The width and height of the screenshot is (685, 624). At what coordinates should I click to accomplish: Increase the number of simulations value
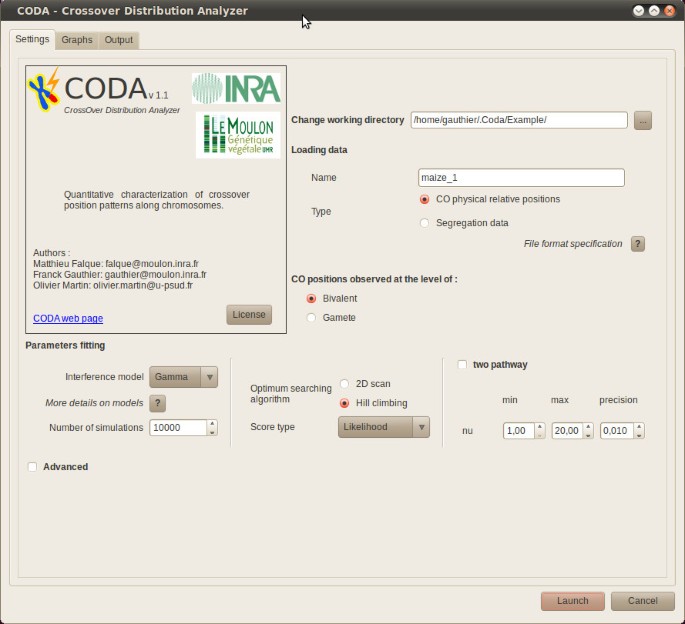(x=212, y=423)
